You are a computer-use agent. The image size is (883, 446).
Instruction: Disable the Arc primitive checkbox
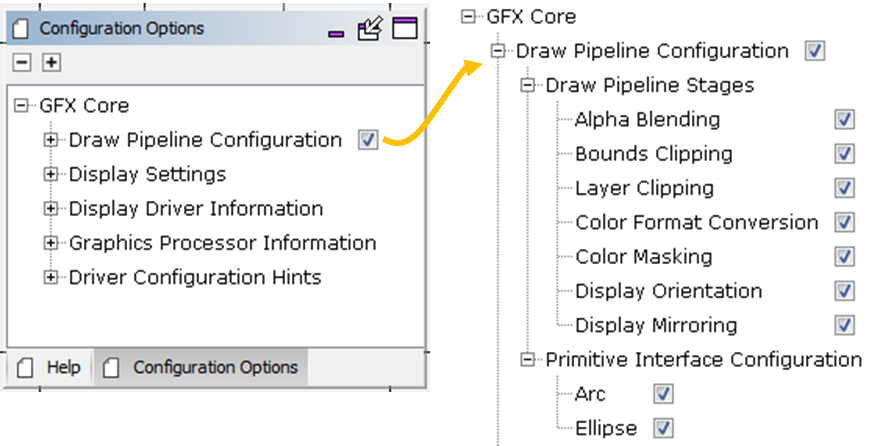(x=663, y=394)
